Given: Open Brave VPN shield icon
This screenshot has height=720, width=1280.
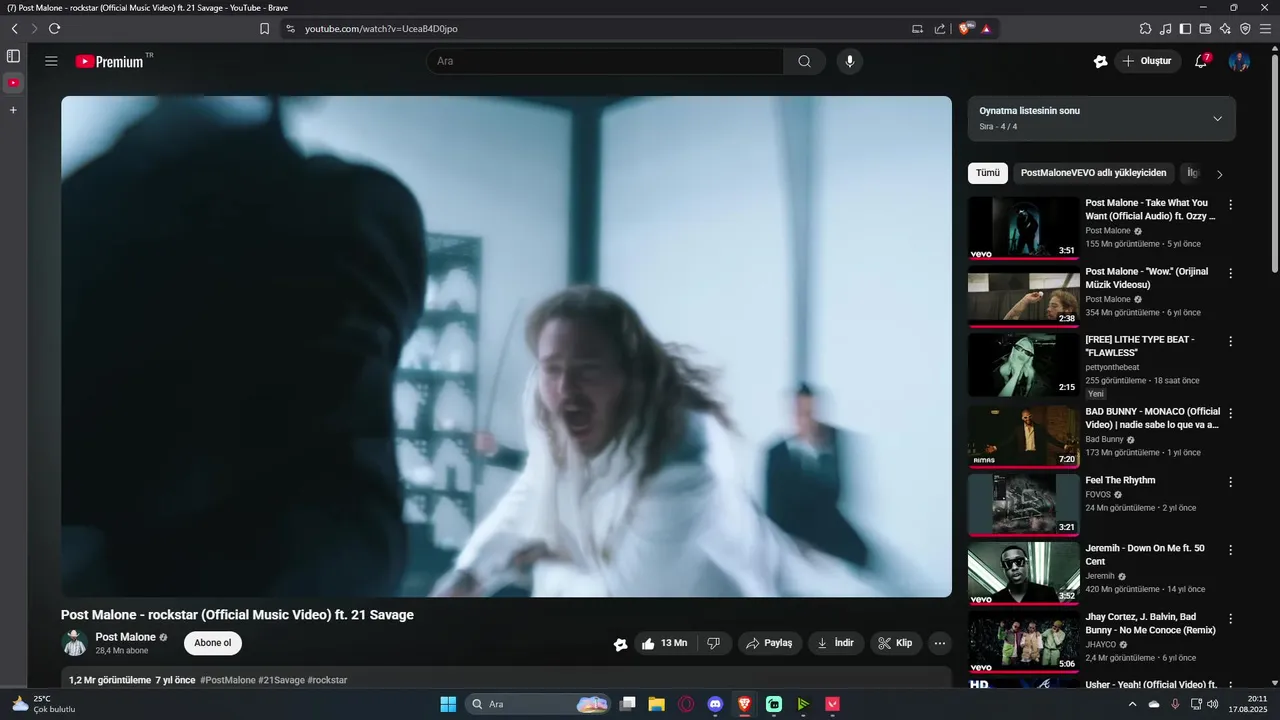Looking at the screenshot, I should 1245,29.
